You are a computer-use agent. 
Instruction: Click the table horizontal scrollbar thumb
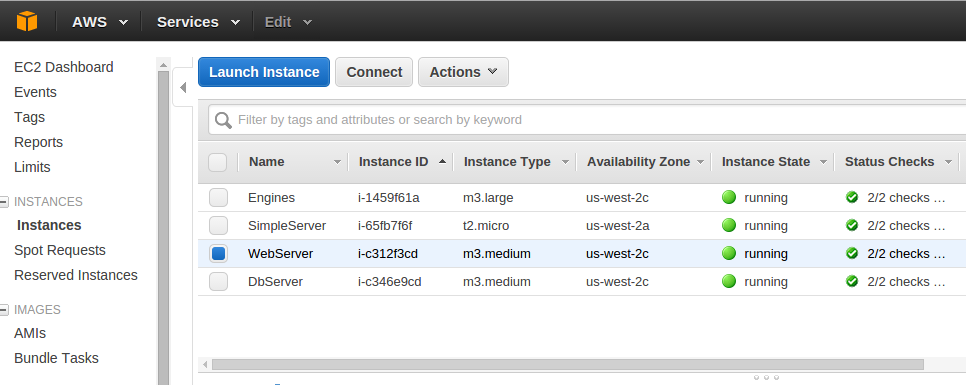(x=567, y=365)
